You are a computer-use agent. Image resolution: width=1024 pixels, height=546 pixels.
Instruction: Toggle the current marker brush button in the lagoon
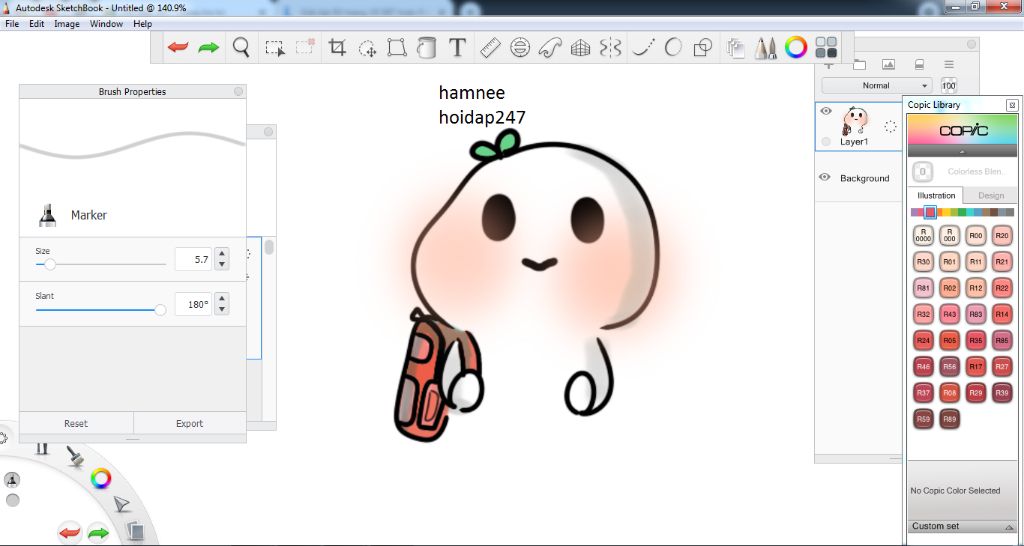(12, 480)
